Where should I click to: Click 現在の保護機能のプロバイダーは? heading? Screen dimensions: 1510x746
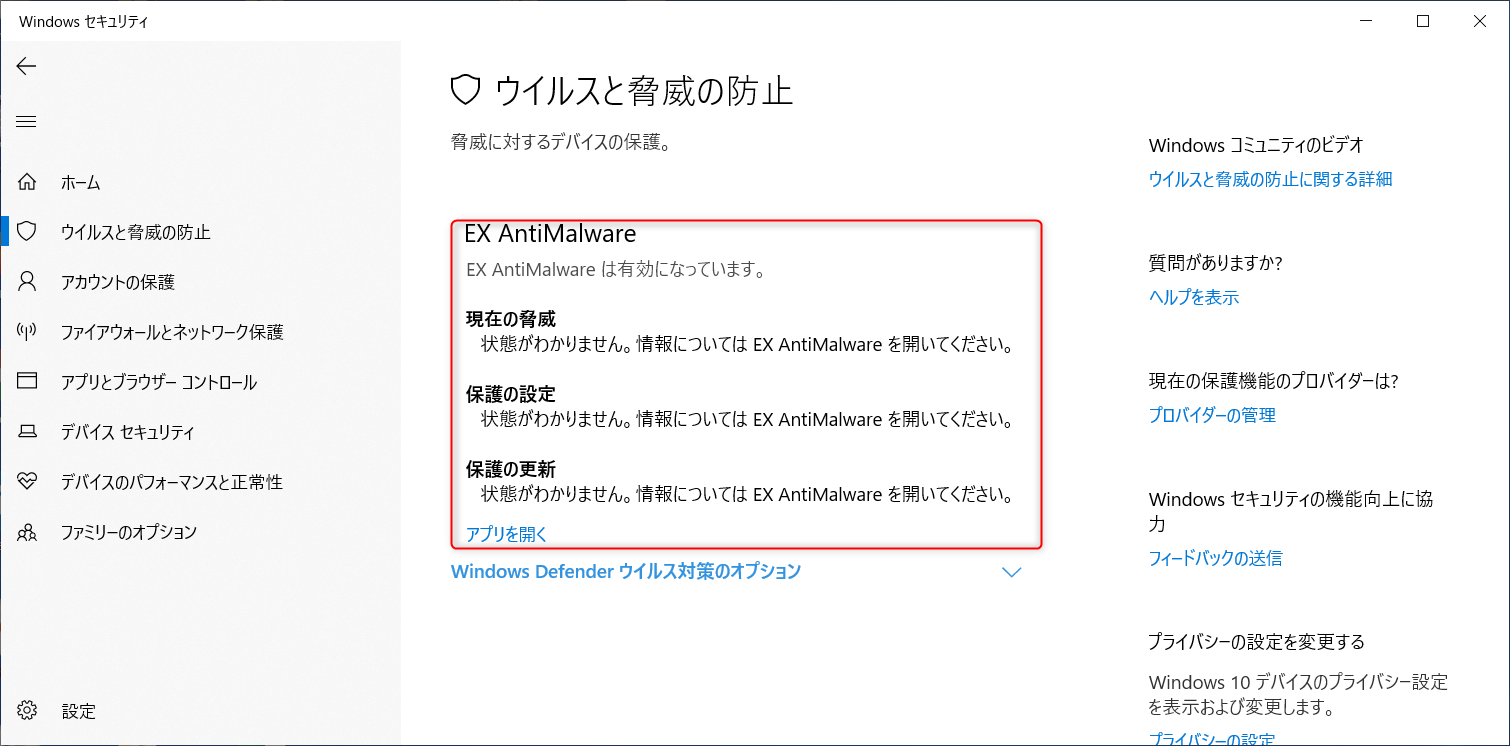1273,381
